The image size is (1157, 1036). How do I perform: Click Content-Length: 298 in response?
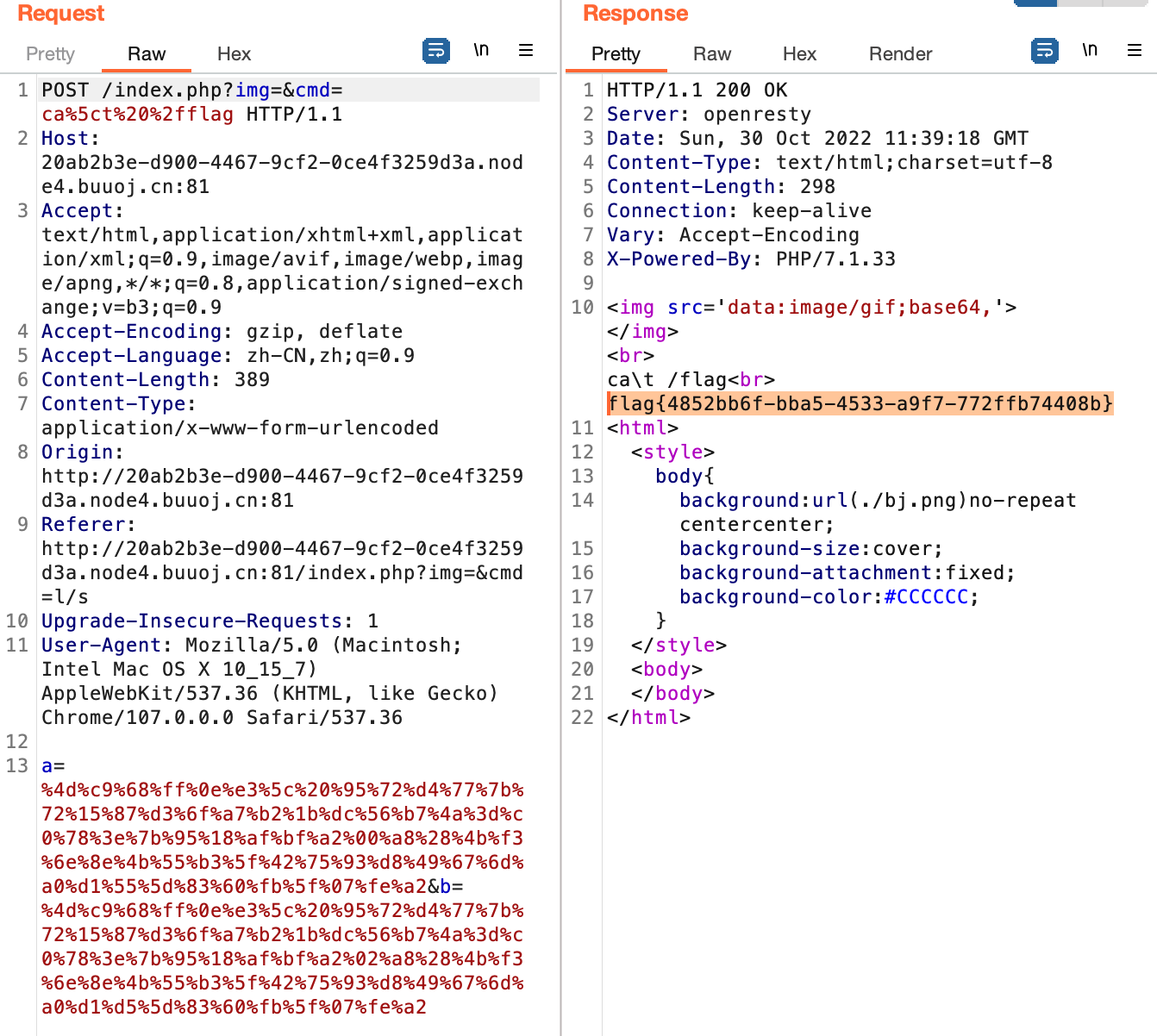[721, 186]
